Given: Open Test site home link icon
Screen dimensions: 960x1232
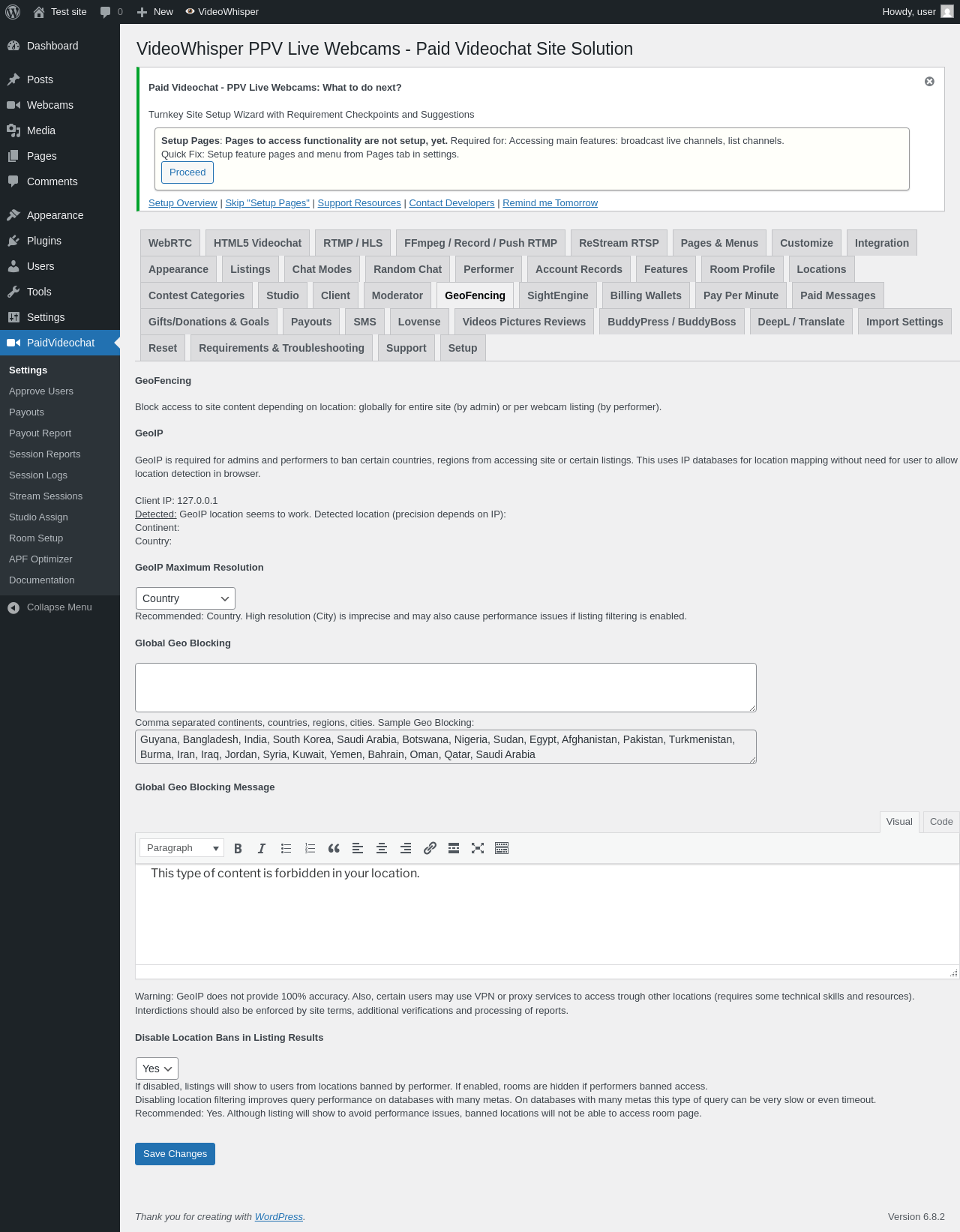Looking at the screenshot, I should pyautogui.click(x=39, y=12).
